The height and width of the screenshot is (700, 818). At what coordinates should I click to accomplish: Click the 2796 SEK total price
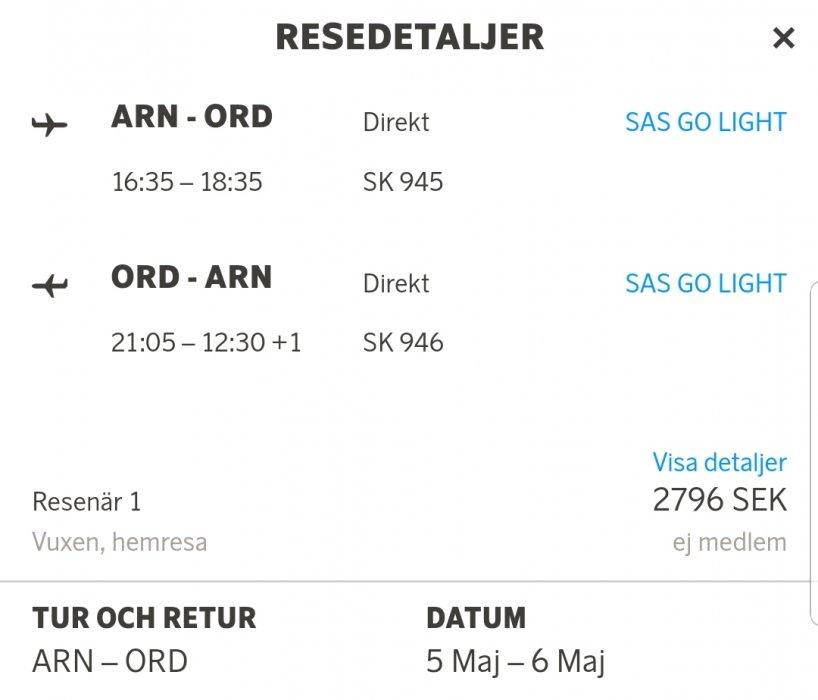(719, 499)
